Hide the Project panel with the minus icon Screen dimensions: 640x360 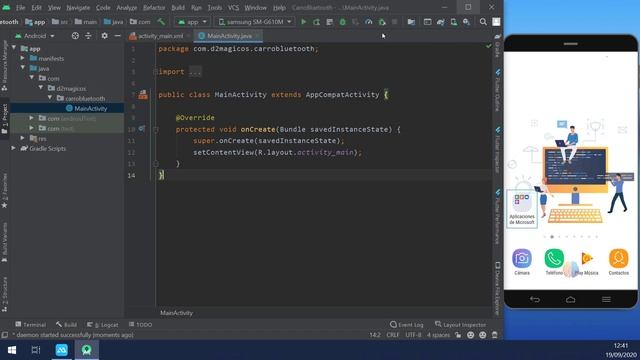[x=118, y=36]
